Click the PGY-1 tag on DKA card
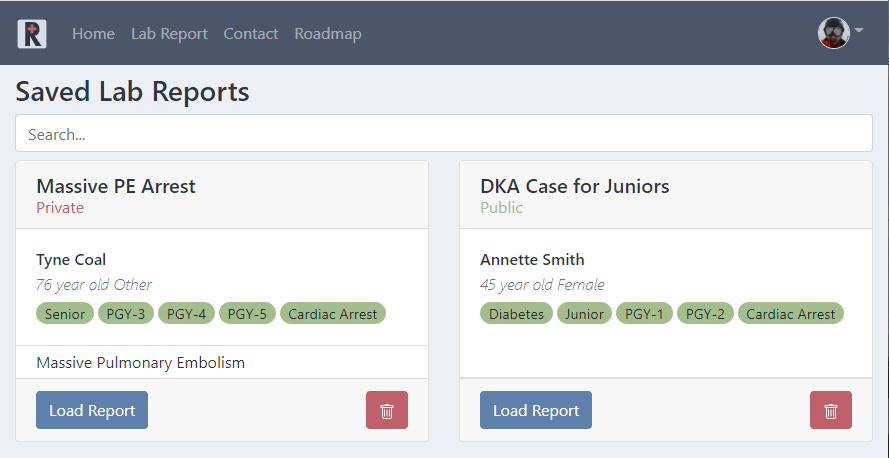This screenshot has width=889, height=458. click(x=644, y=314)
